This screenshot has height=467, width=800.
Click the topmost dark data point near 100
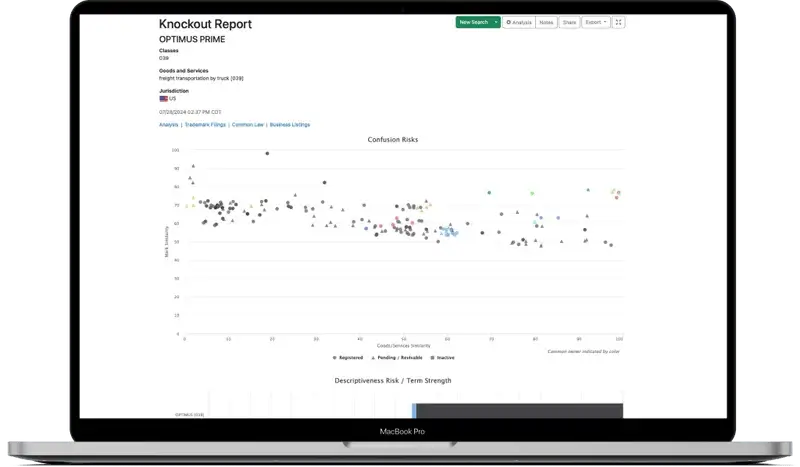pos(267,153)
